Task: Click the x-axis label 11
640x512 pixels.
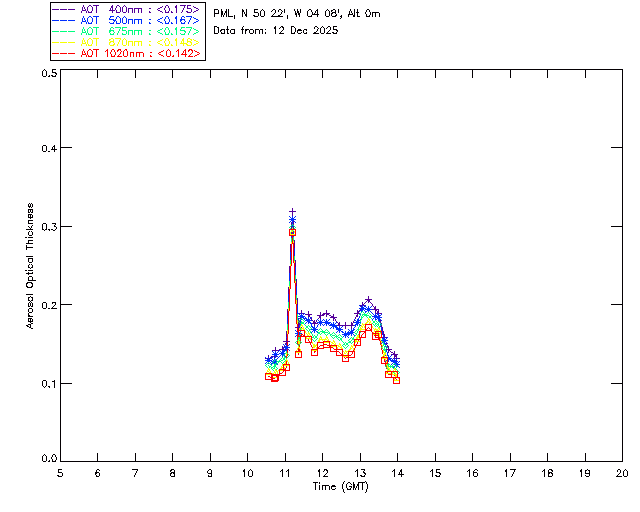Action: pyautogui.click(x=285, y=473)
